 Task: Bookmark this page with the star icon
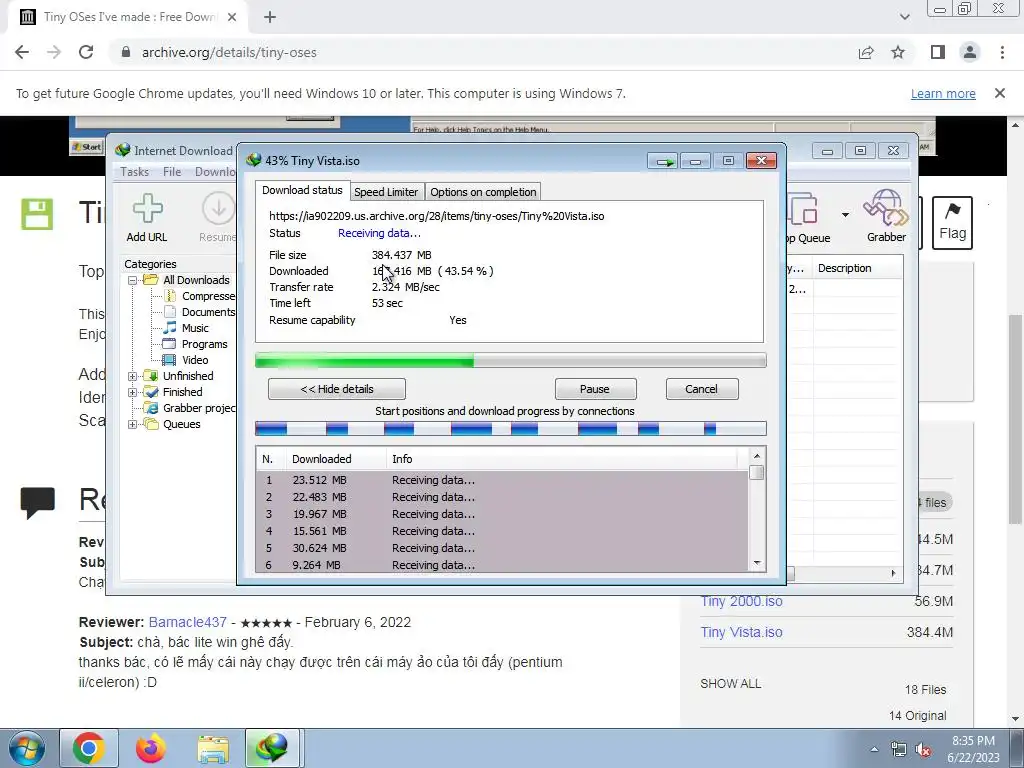898,52
